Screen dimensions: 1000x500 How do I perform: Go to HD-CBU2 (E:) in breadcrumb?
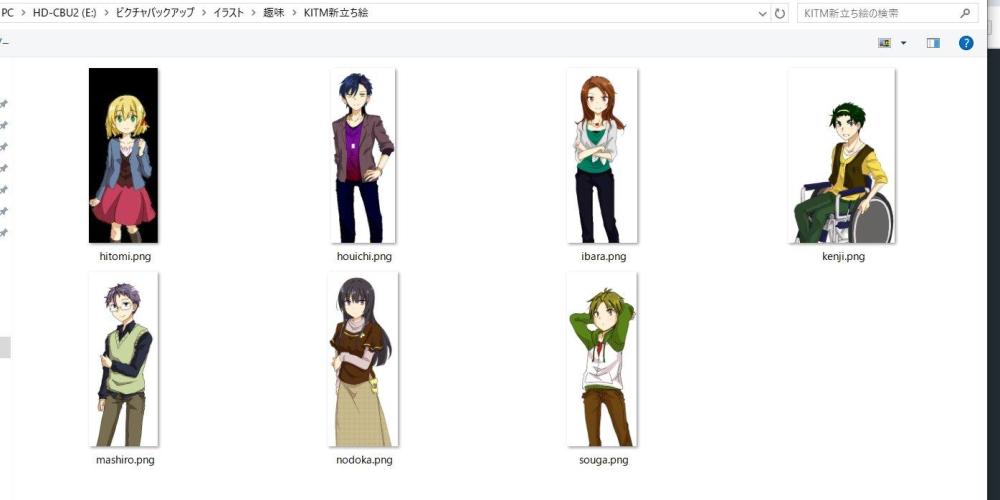(68, 14)
